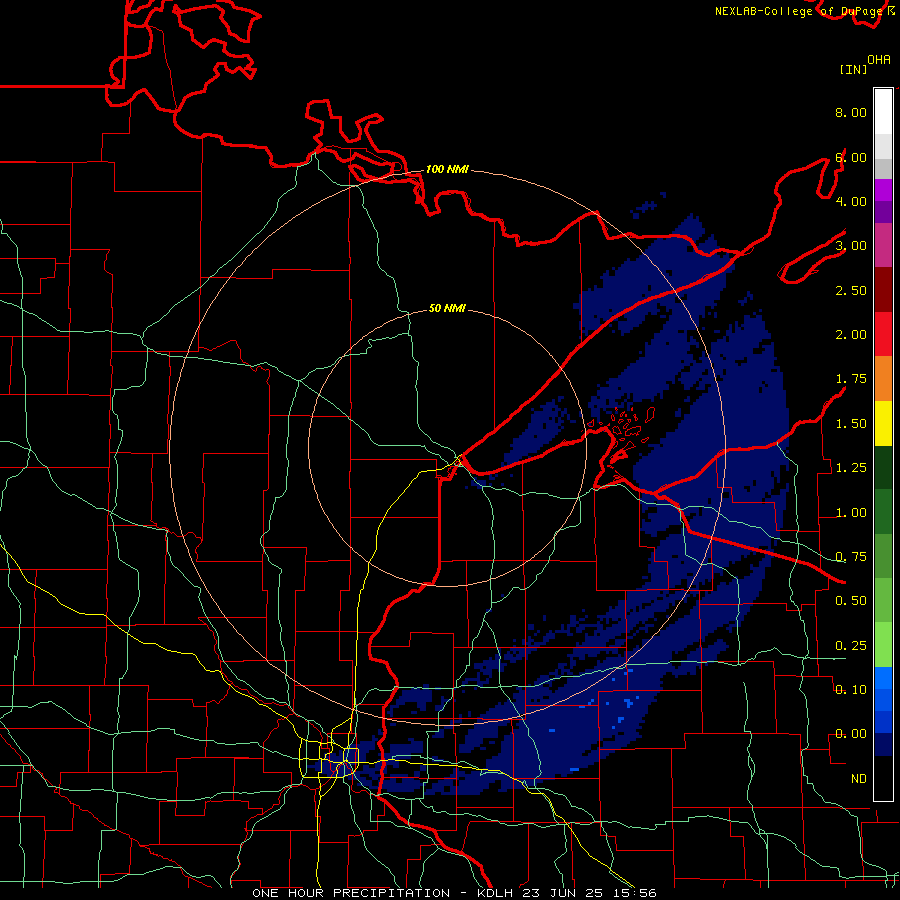900x900 pixels.
Task: Select the 0.00 legend value
Action: tap(851, 734)
